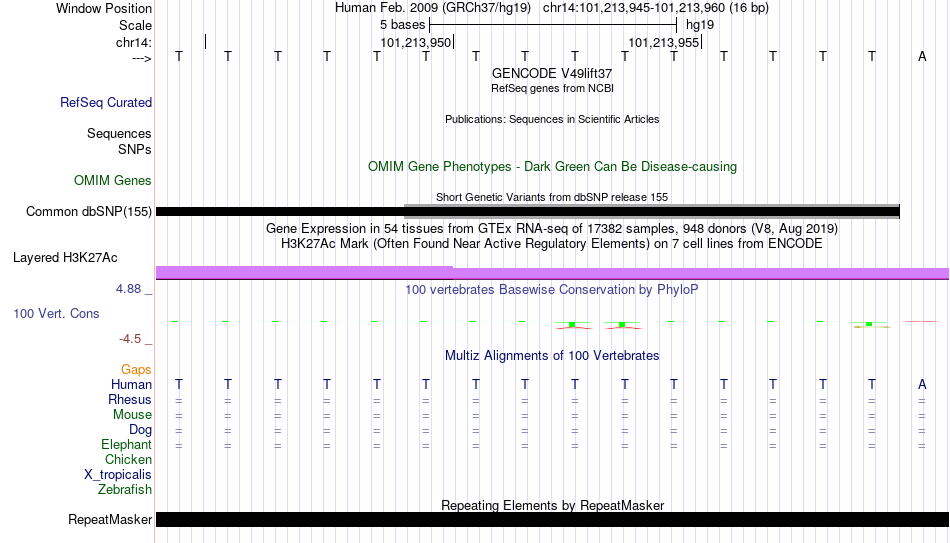Click the 4.88 PhyloP upper scale value
The height and width of the screenshot is (543, 950).
point(128,289)
